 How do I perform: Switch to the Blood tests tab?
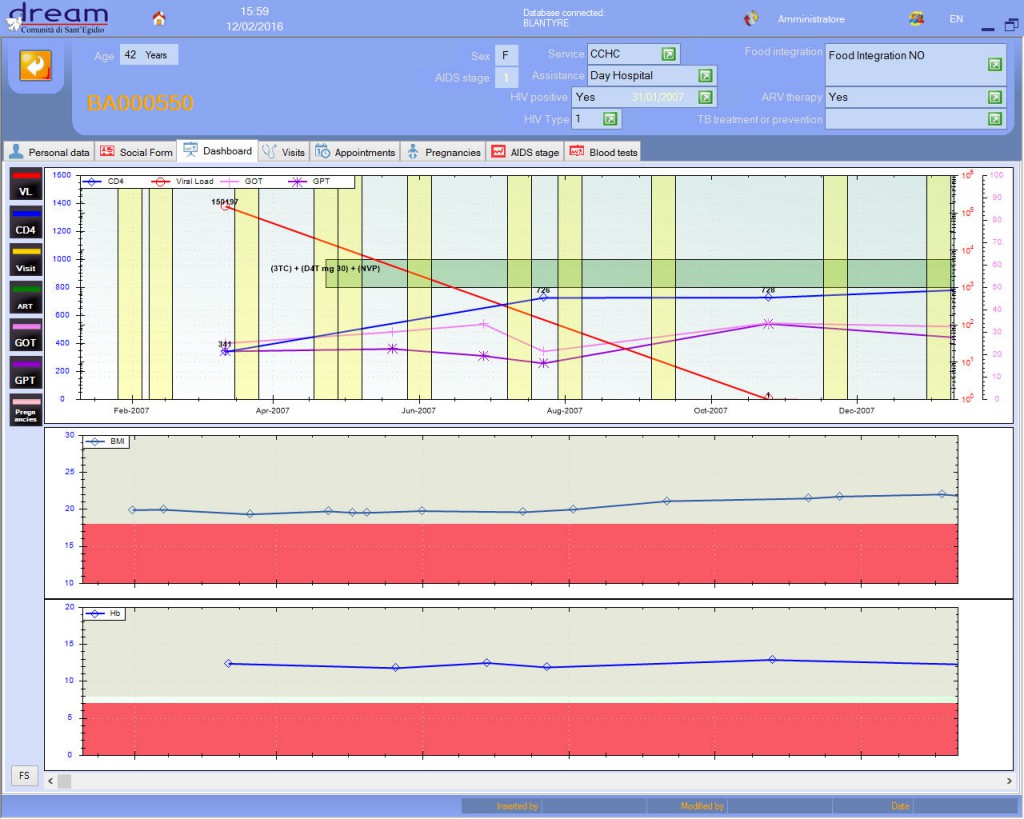[x=601, y=152]
